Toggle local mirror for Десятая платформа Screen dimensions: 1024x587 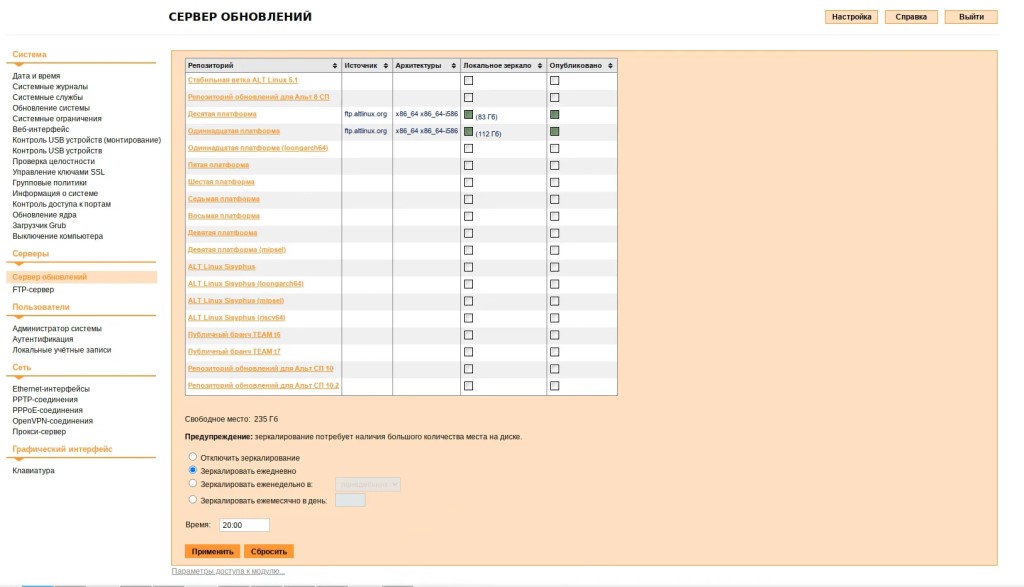(x=468, y=114)
